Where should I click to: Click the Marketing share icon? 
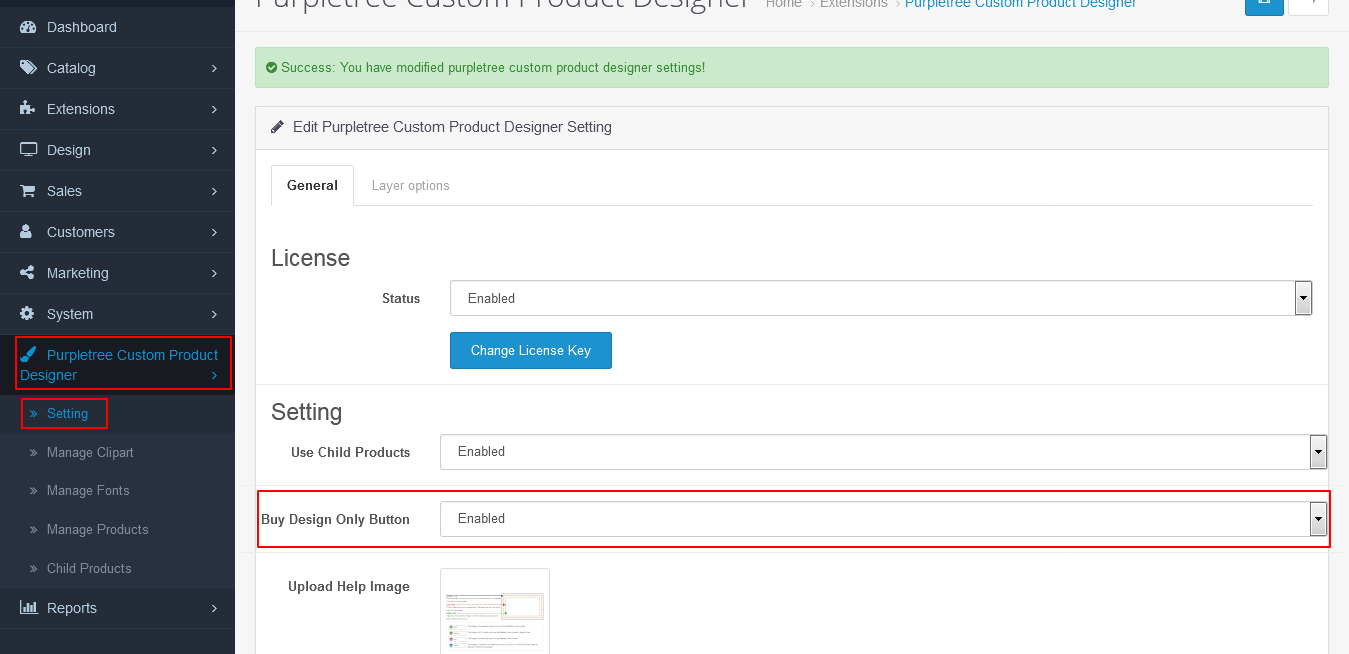click(x=28, y=273)
